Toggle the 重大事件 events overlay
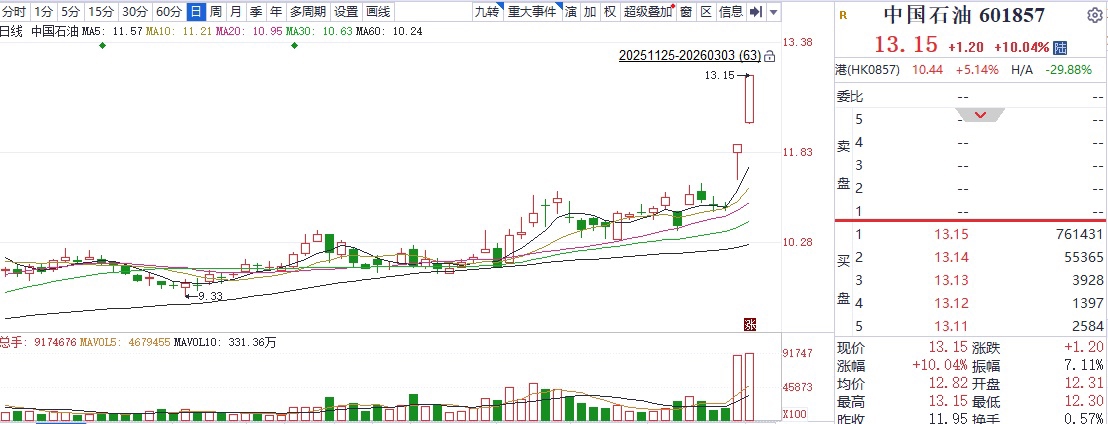 532,11
